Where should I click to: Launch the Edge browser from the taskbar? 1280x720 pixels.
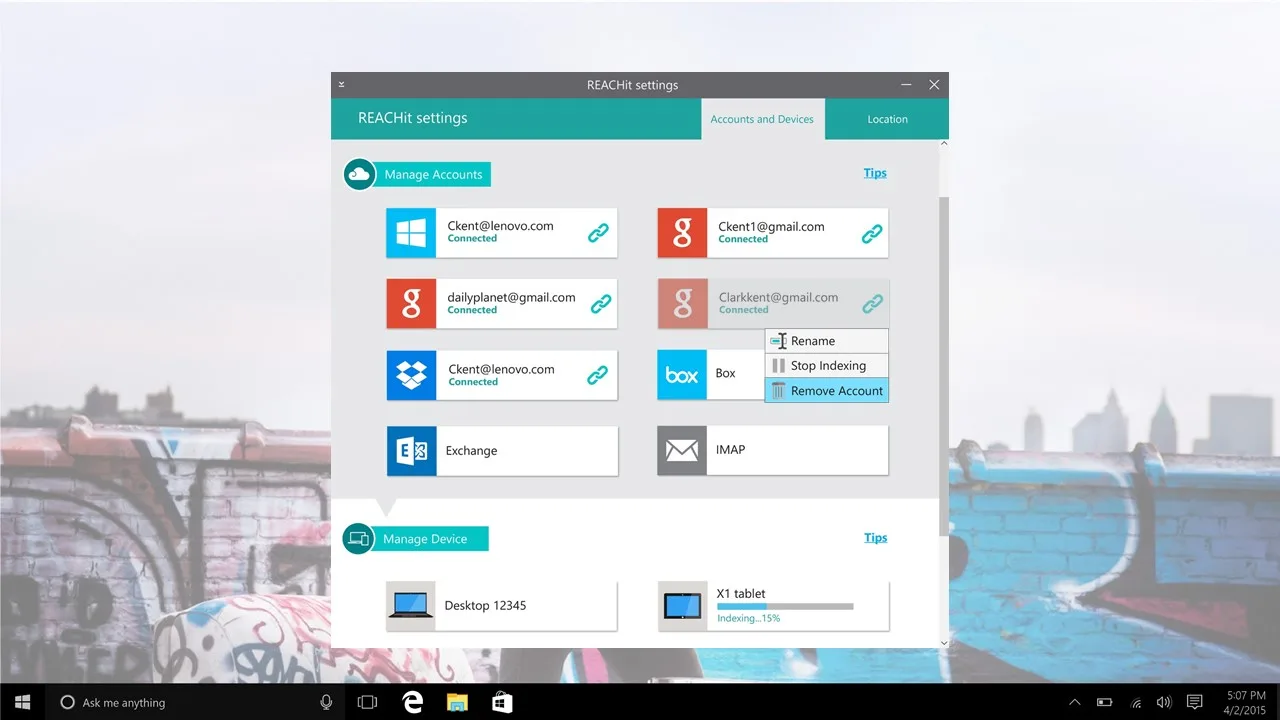pyautogui.click(x=412, y=702)
